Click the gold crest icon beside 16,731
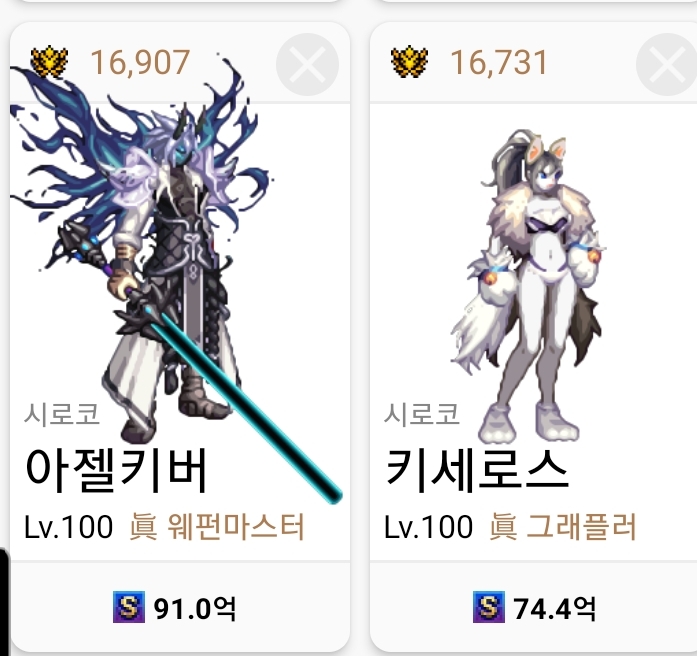 (409, 62)
